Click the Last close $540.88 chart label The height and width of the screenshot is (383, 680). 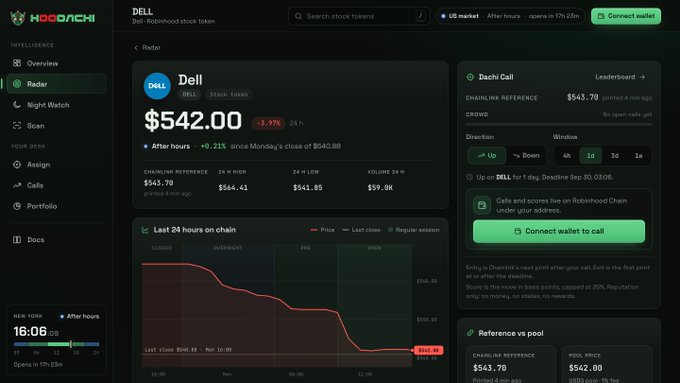[x=188, y=350]
